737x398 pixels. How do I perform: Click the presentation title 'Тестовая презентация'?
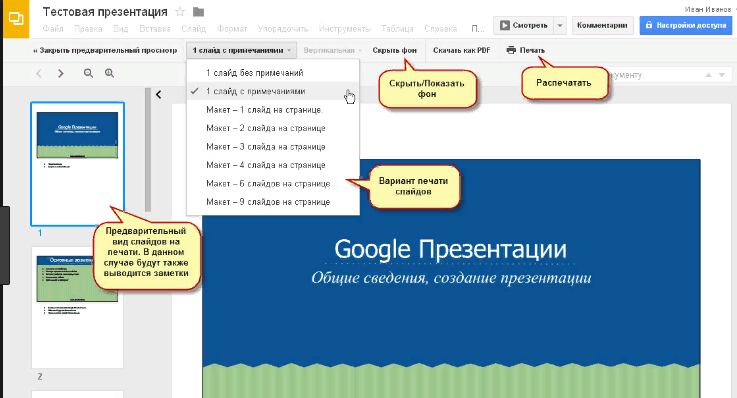[x=105, y=12]
